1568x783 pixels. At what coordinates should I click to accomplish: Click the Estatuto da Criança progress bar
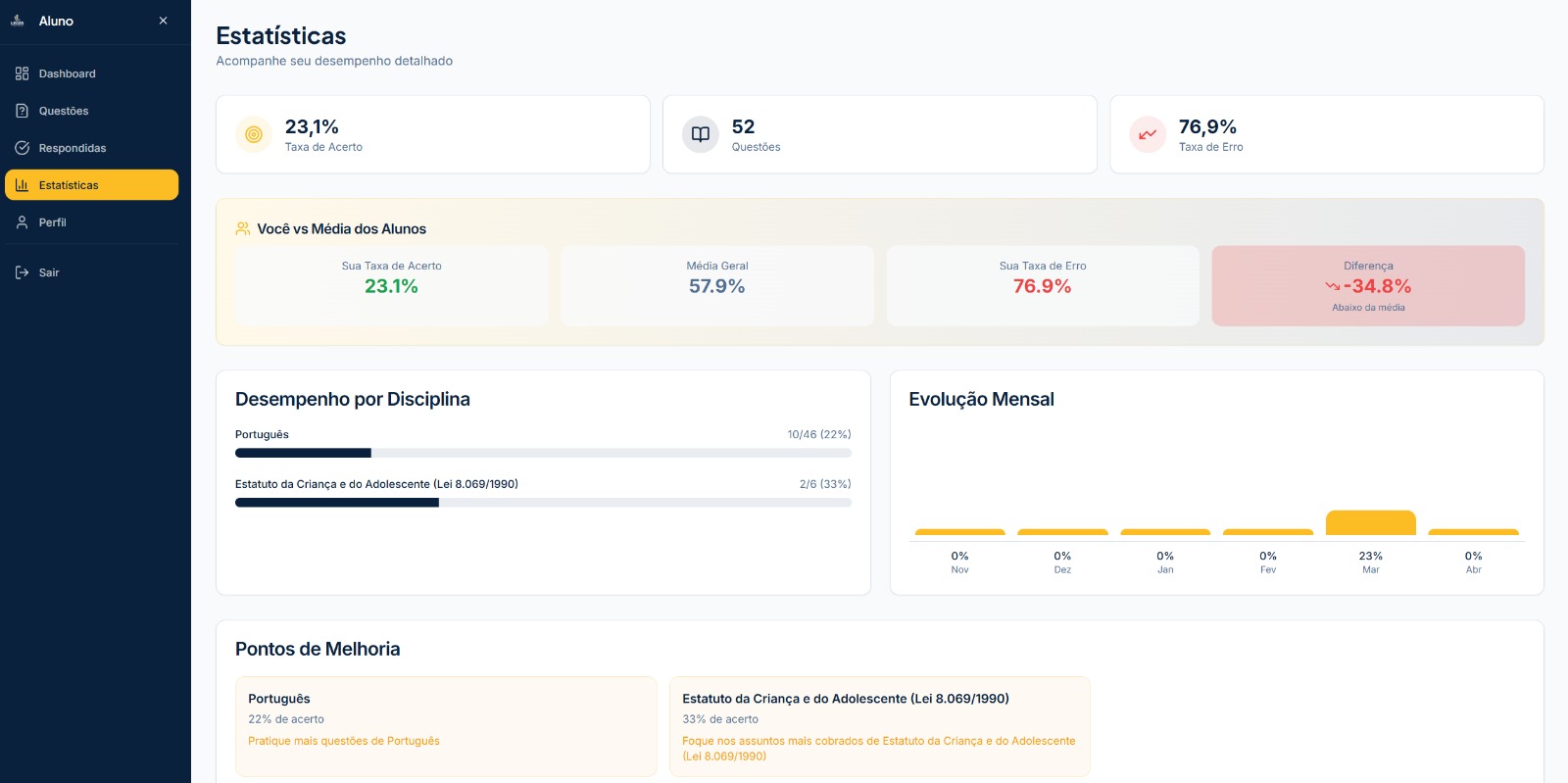tap(543, 503)
